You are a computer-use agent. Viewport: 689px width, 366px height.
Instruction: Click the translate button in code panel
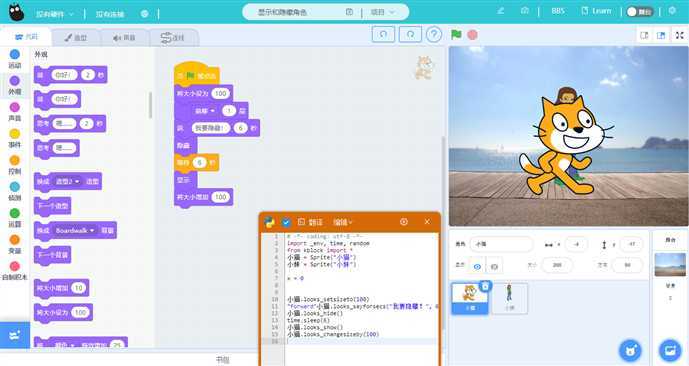(310, 222)
